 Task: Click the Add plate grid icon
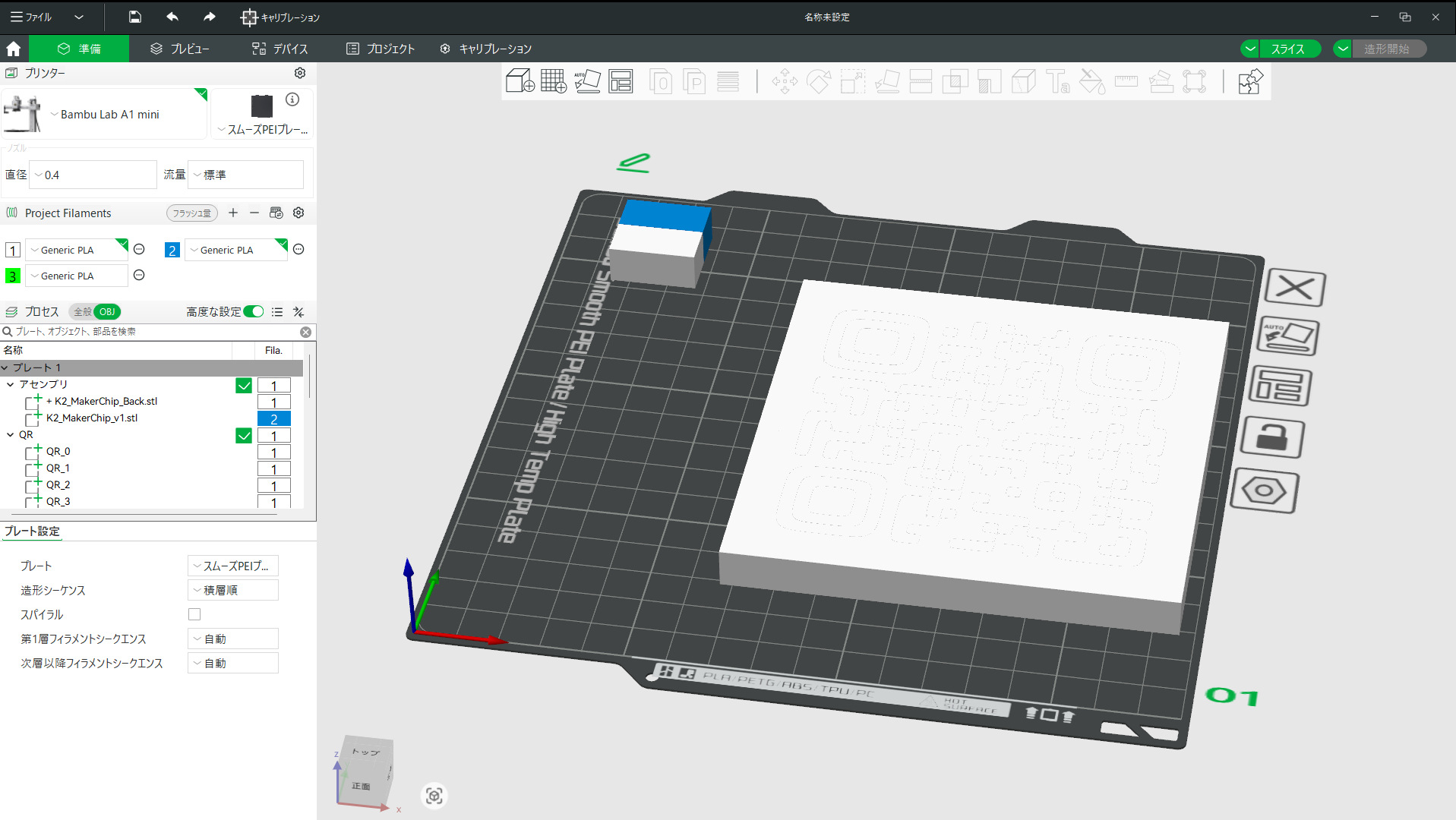pyautogui.click(x=554, y=81)
